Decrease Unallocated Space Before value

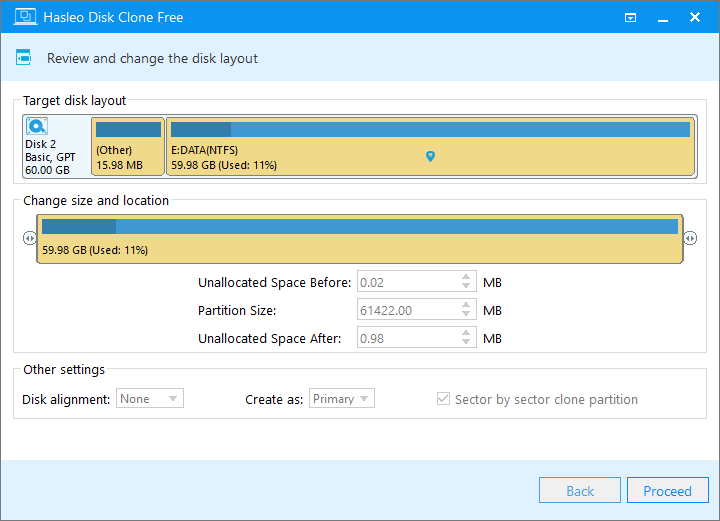click(466, 286)
